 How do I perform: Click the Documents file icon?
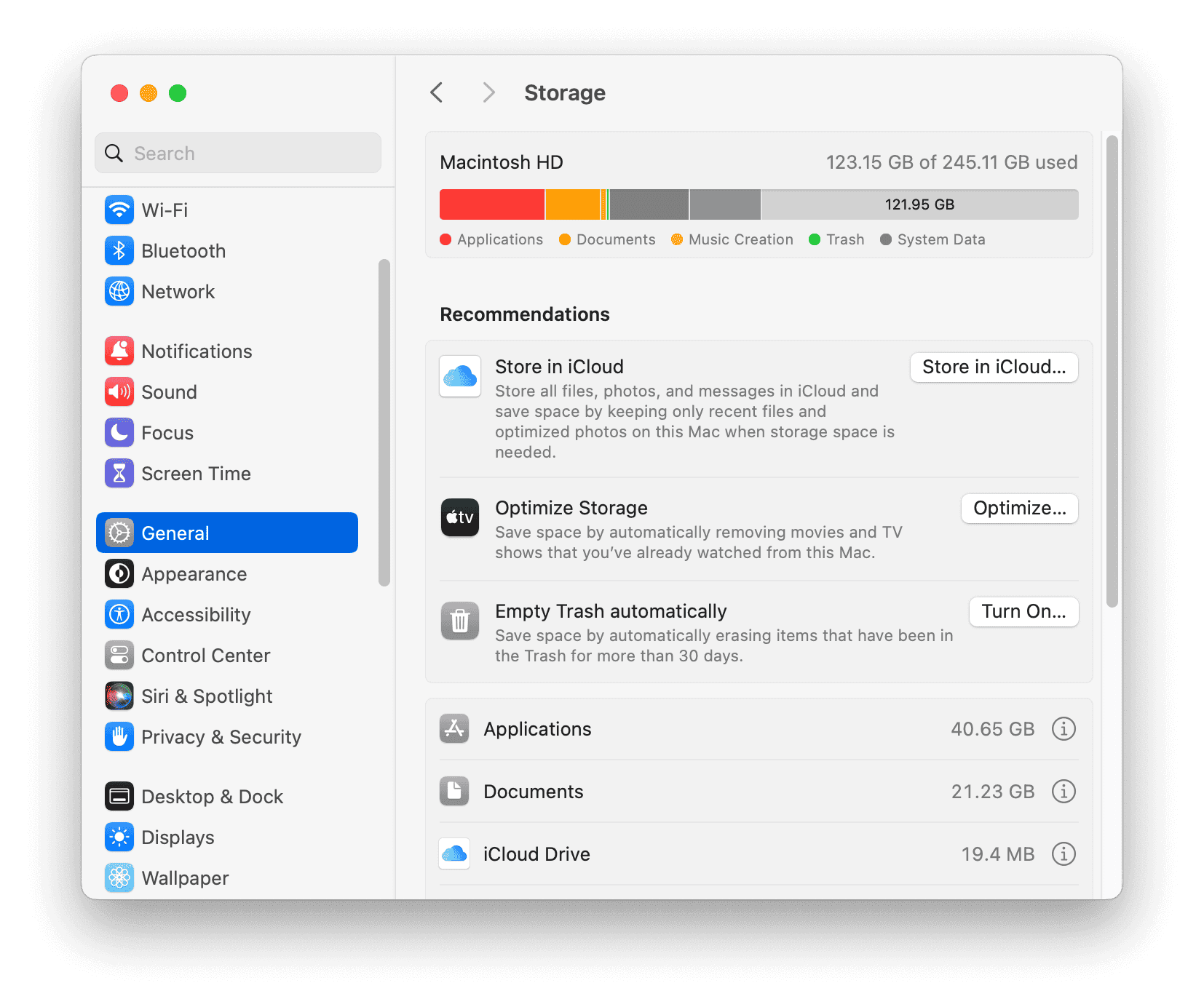coord(454,792)
